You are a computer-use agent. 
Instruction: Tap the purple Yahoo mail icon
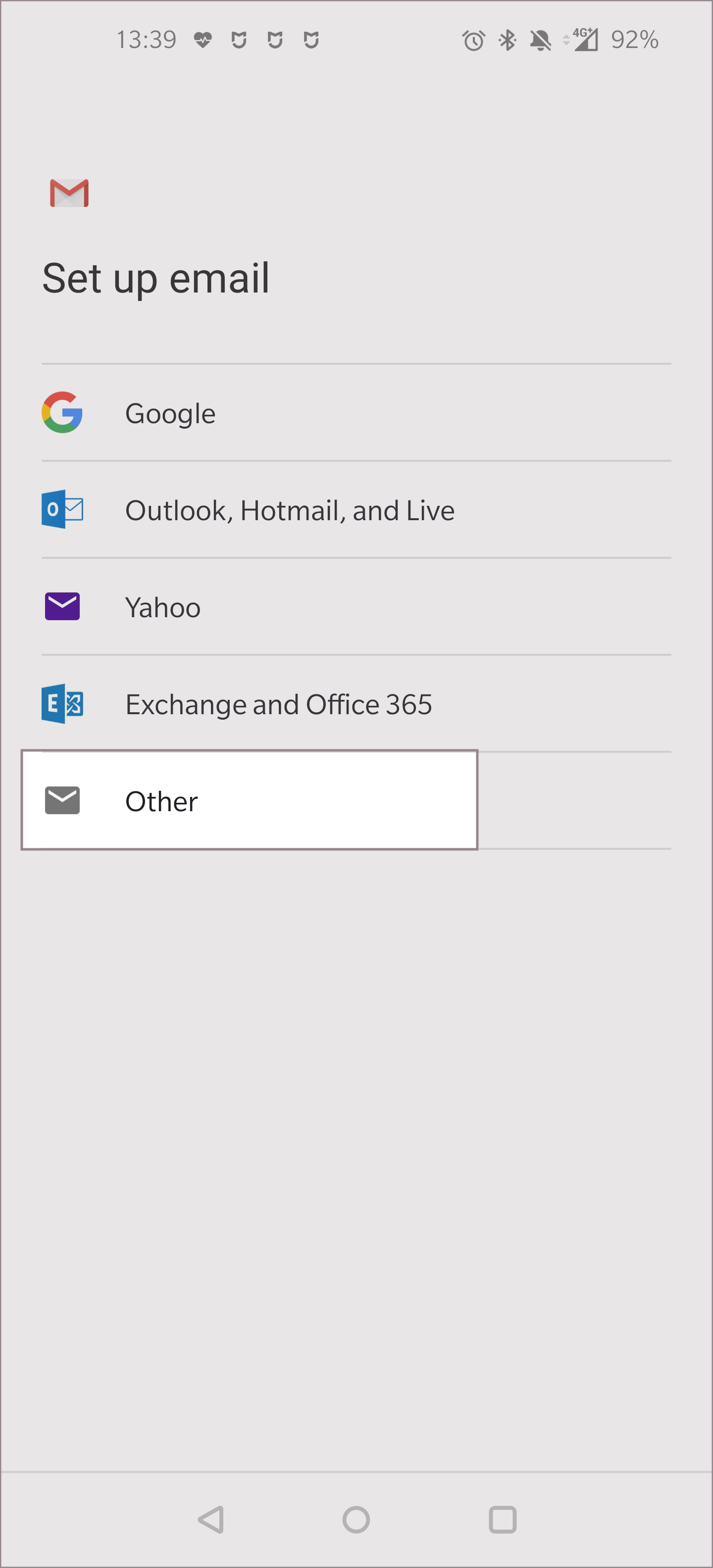tap(62, 606)
